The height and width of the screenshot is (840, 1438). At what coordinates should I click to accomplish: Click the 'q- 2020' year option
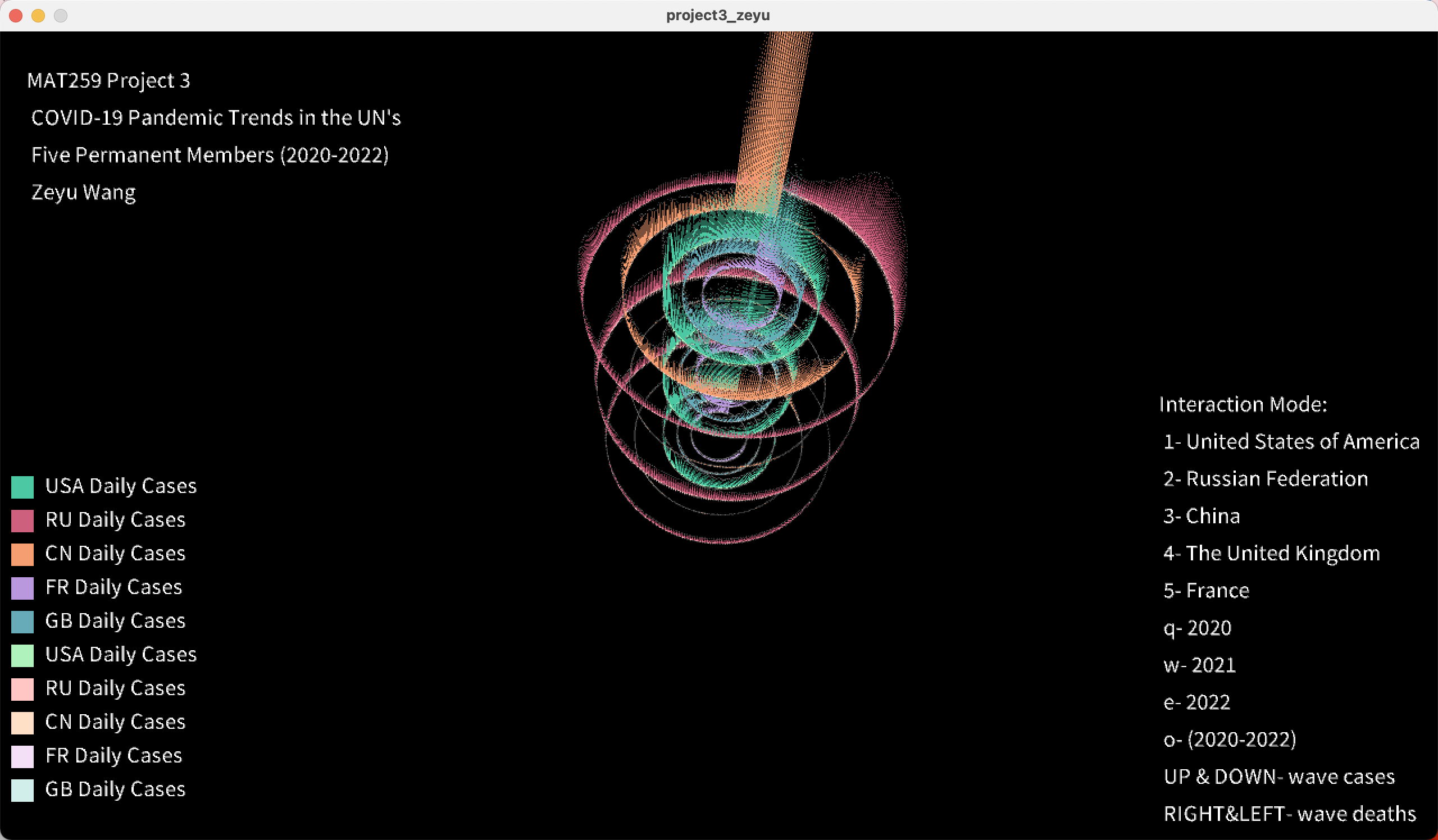[x=1196, y=628]
